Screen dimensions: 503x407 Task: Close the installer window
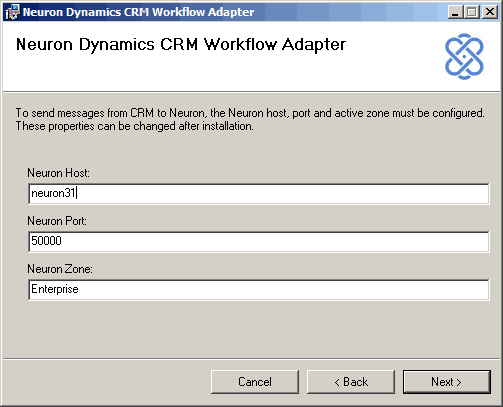[x=490, y=12]
